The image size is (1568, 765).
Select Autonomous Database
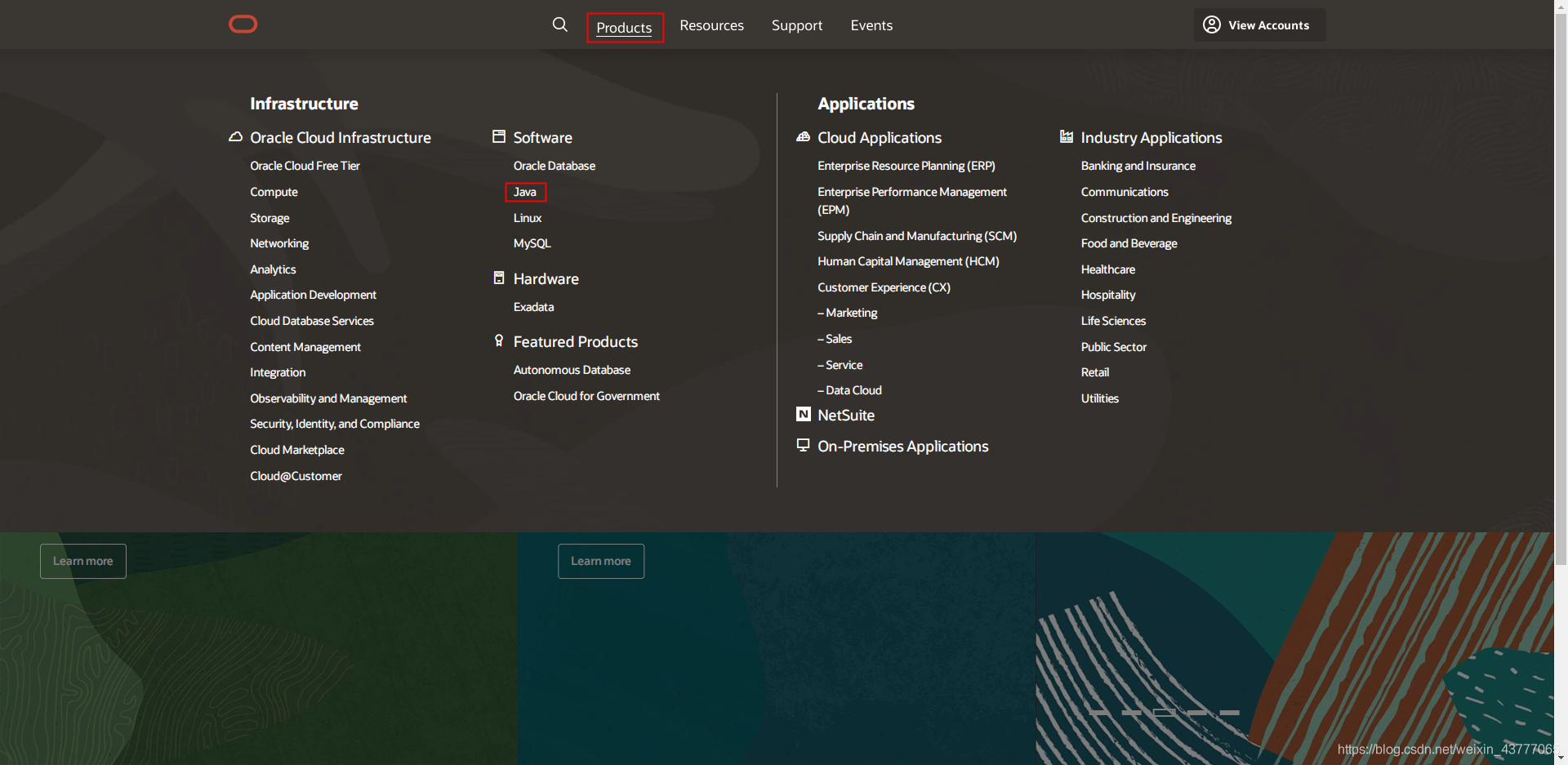(572, 370)
